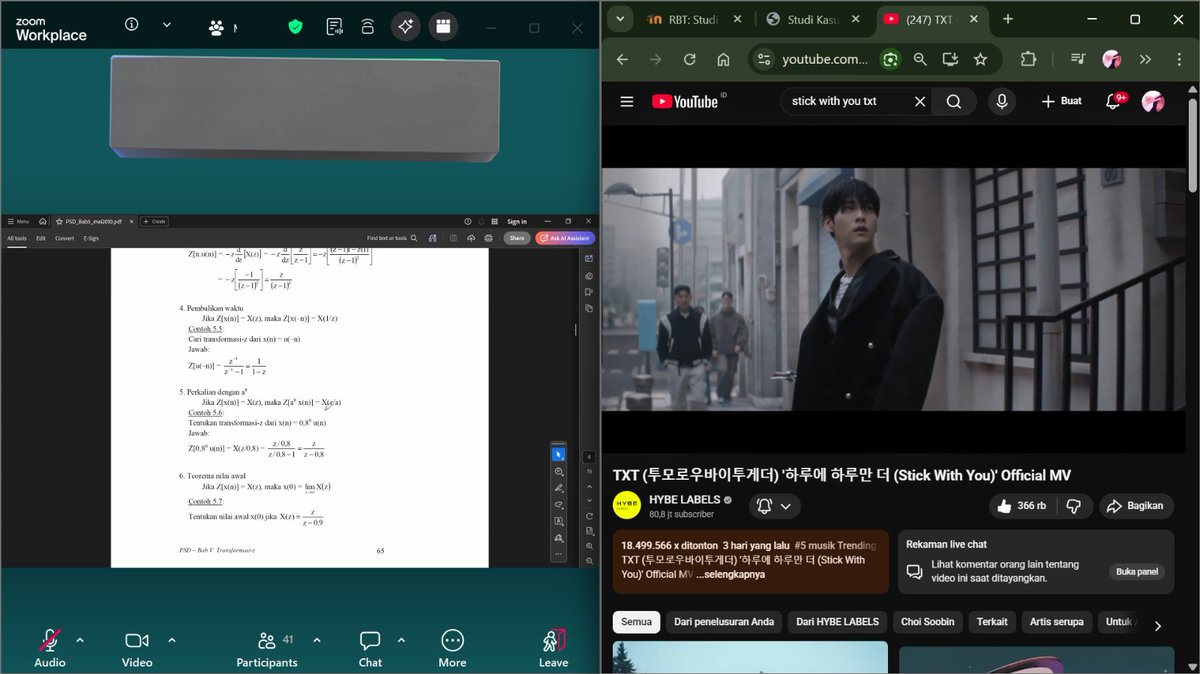Open YouTube notifications bell
The image size is (1200, 674).
coord(1113,101)
